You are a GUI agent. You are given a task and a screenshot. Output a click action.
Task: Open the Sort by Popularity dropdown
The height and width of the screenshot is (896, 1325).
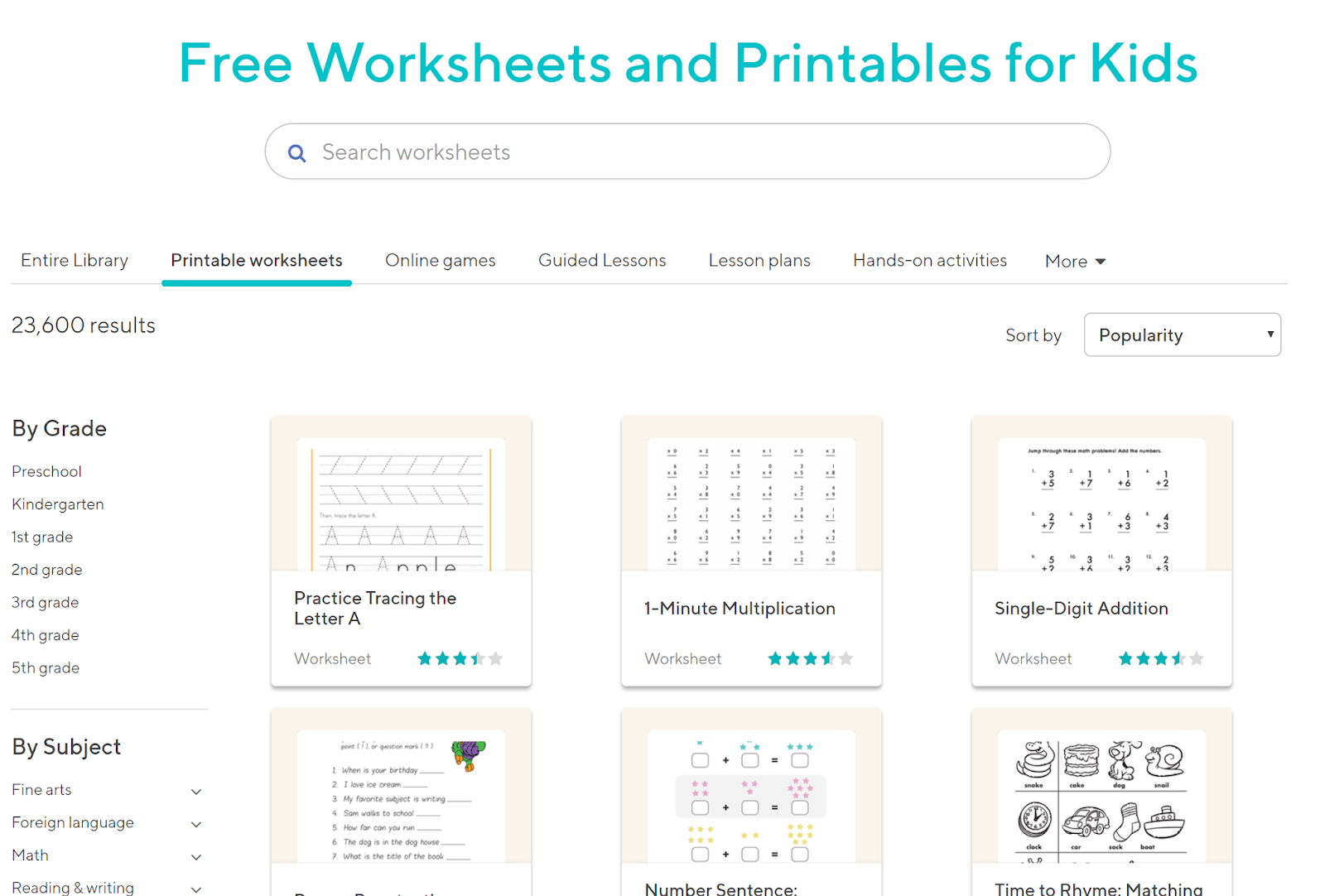tap(1182, 335)
